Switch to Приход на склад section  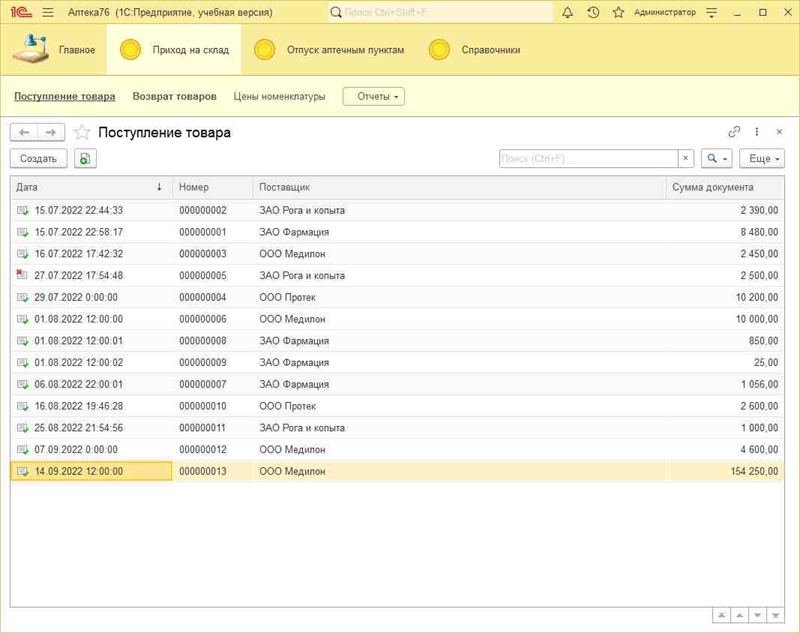coord(174,49)
